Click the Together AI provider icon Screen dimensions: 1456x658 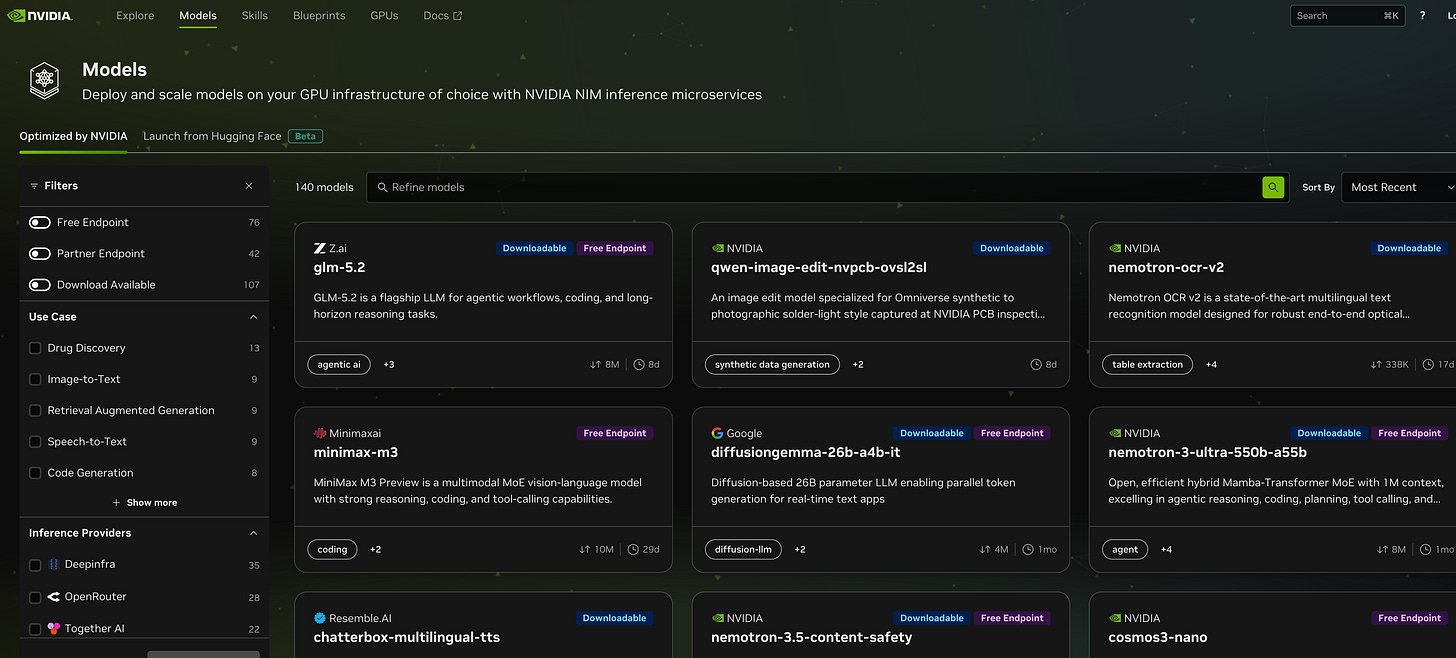[x=54, y=628]
